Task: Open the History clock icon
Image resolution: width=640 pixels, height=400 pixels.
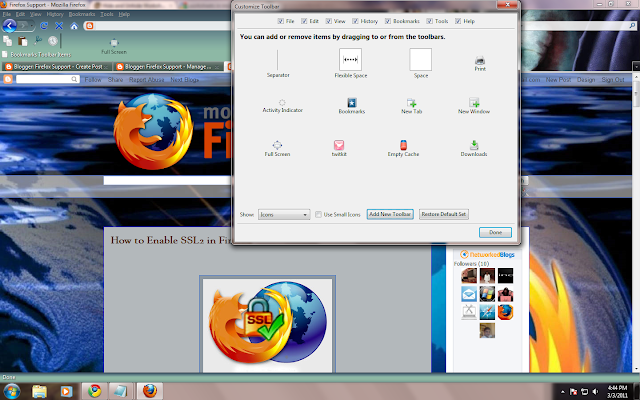Action: pos(53,40)
